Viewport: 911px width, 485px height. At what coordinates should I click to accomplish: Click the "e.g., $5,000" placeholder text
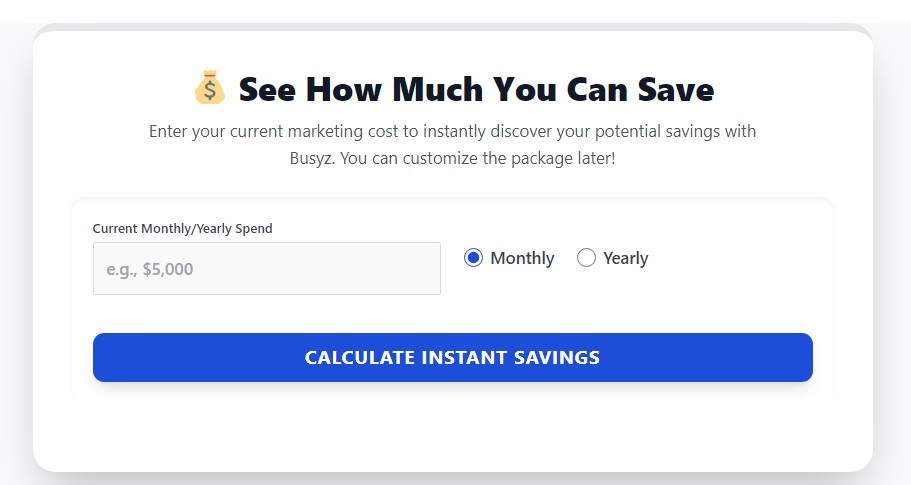click(150, 269)
